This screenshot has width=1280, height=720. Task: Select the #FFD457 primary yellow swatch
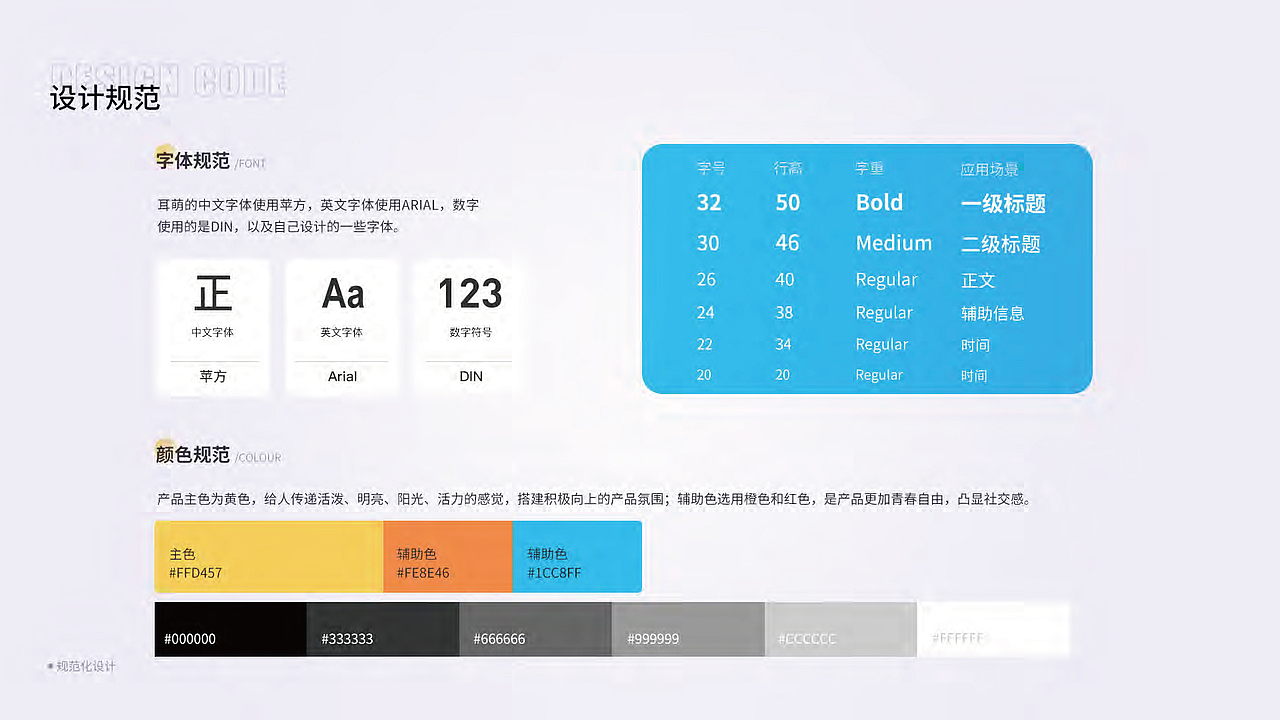pos(268,557)
